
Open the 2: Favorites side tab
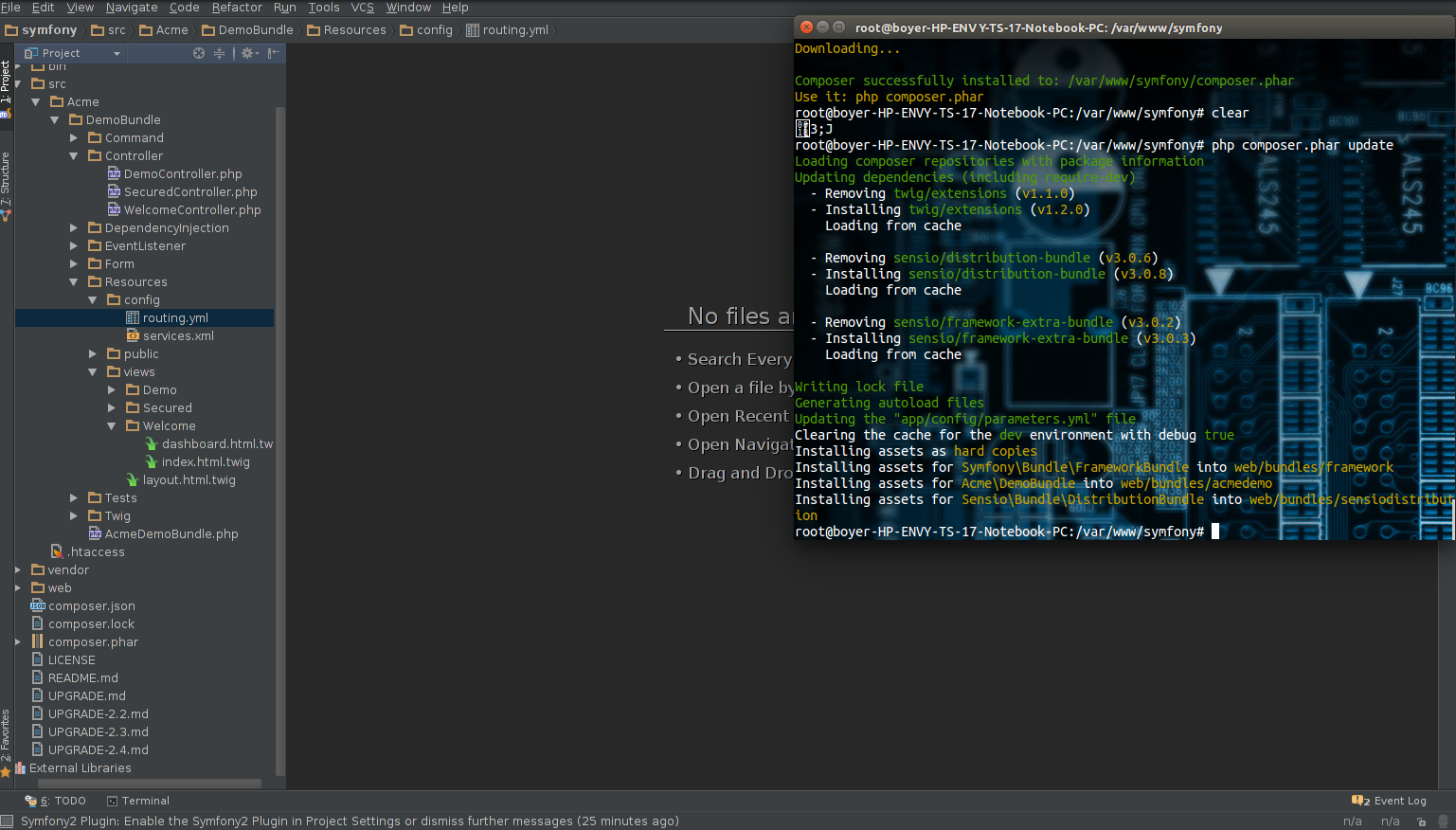click(6, 744)
